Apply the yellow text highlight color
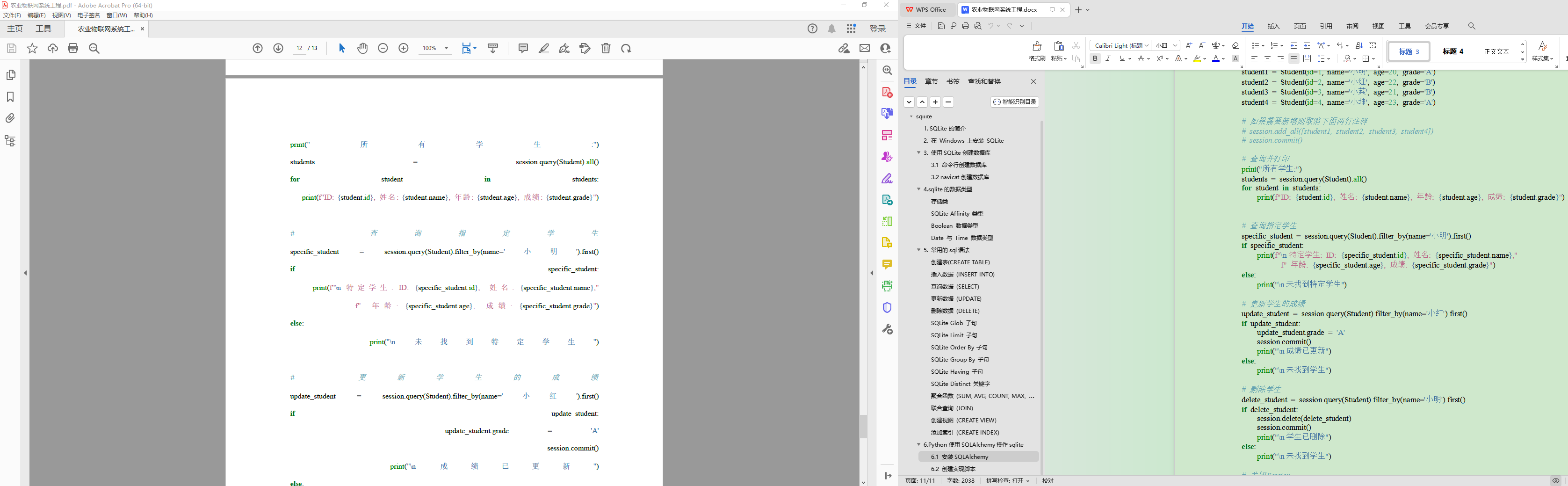Screen dimensions: 1568x486 pos(1197,58)
